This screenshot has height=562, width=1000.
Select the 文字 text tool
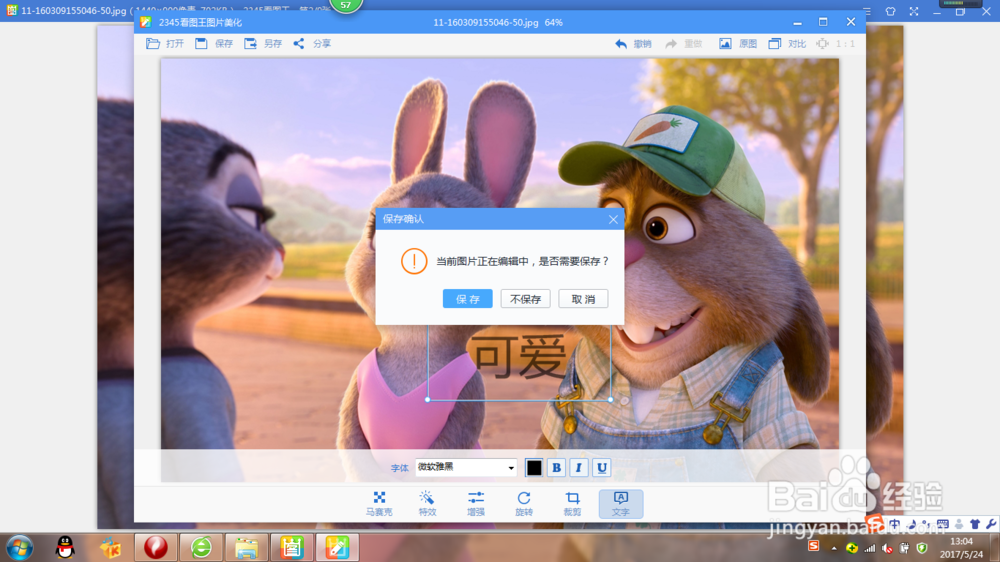[621, 503]
